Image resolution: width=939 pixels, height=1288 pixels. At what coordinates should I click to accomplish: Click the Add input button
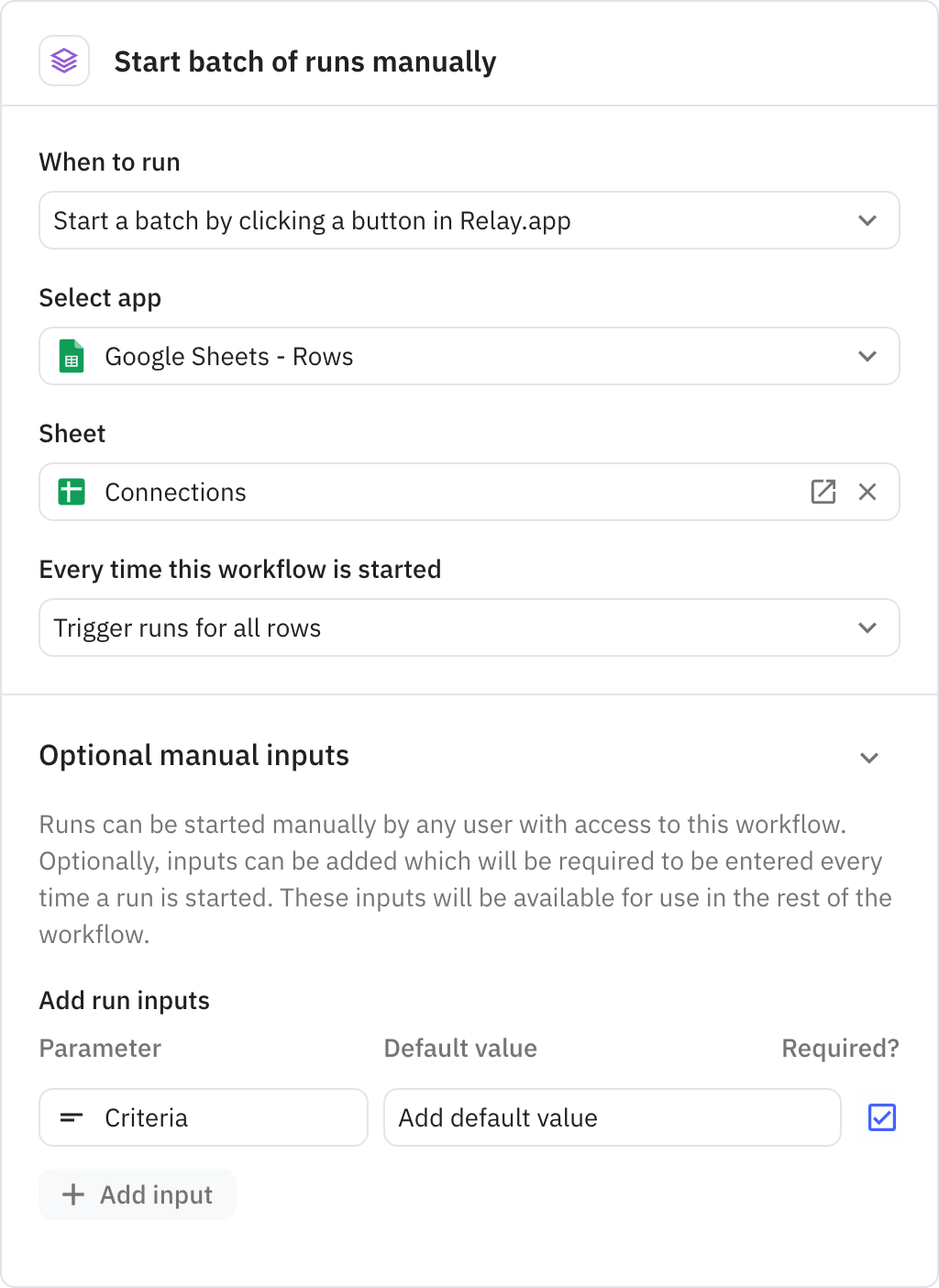click(x=137, y=1194)
